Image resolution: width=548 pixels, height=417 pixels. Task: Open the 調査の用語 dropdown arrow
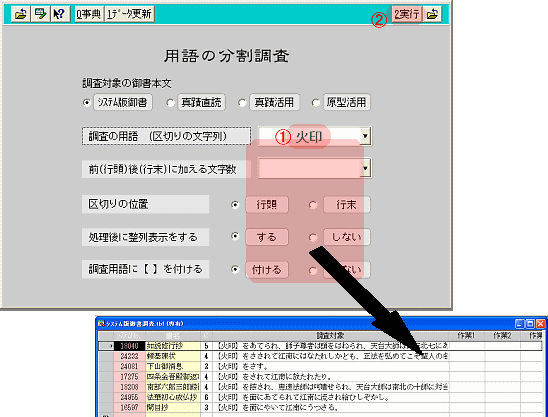tap(365, 136)
